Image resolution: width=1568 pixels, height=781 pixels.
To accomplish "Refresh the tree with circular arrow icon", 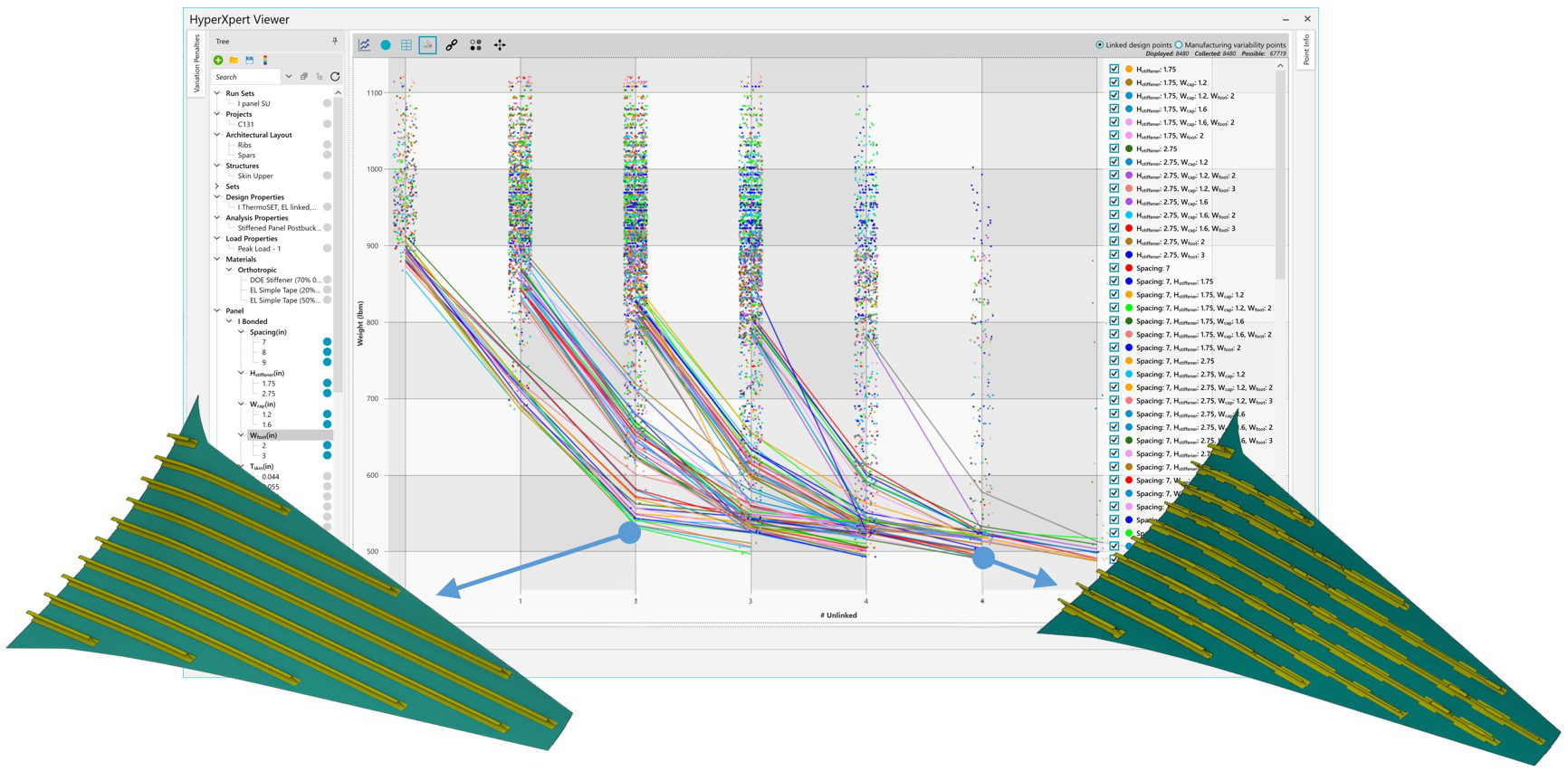I will pyautogui.click(x=335, y=77).
